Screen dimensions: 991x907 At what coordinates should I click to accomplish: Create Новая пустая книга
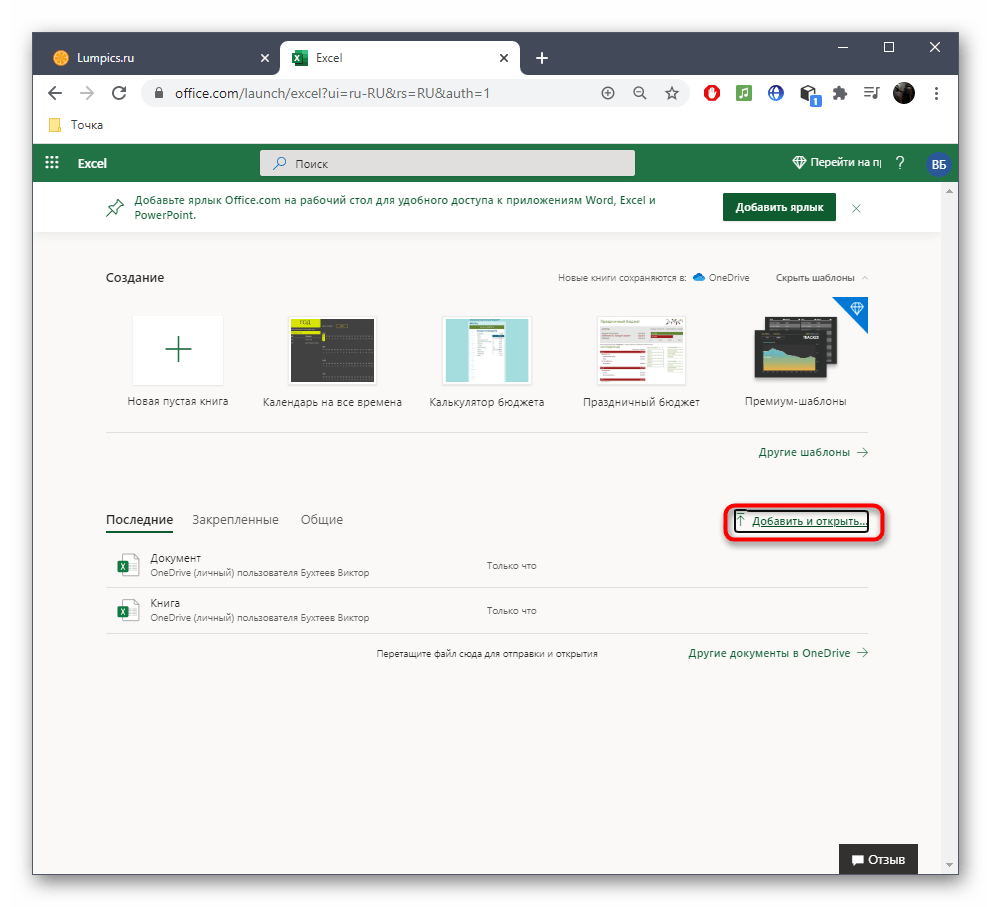pyautogui.click(x=178, y=362)
